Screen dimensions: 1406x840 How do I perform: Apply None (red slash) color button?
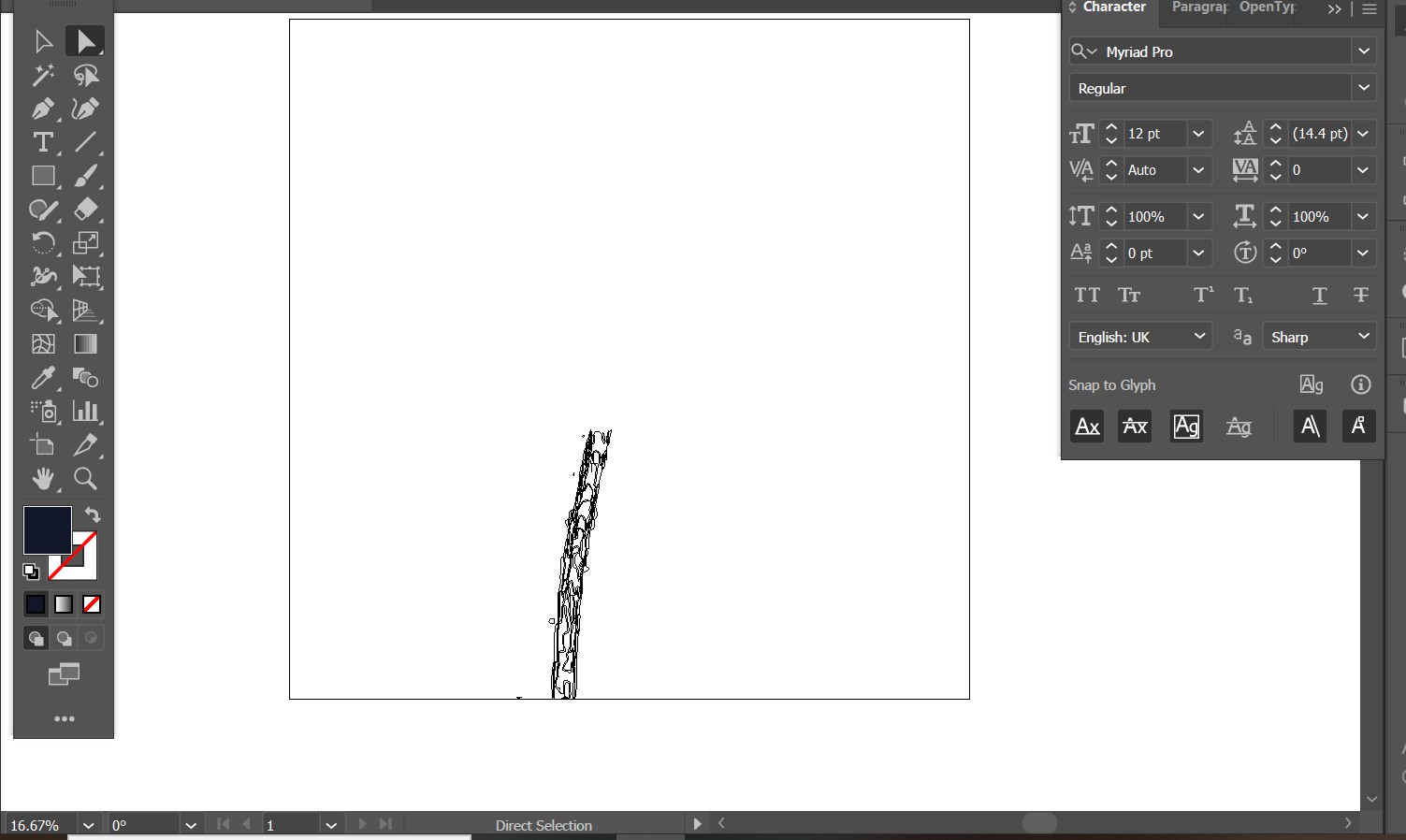coord(92,604)
